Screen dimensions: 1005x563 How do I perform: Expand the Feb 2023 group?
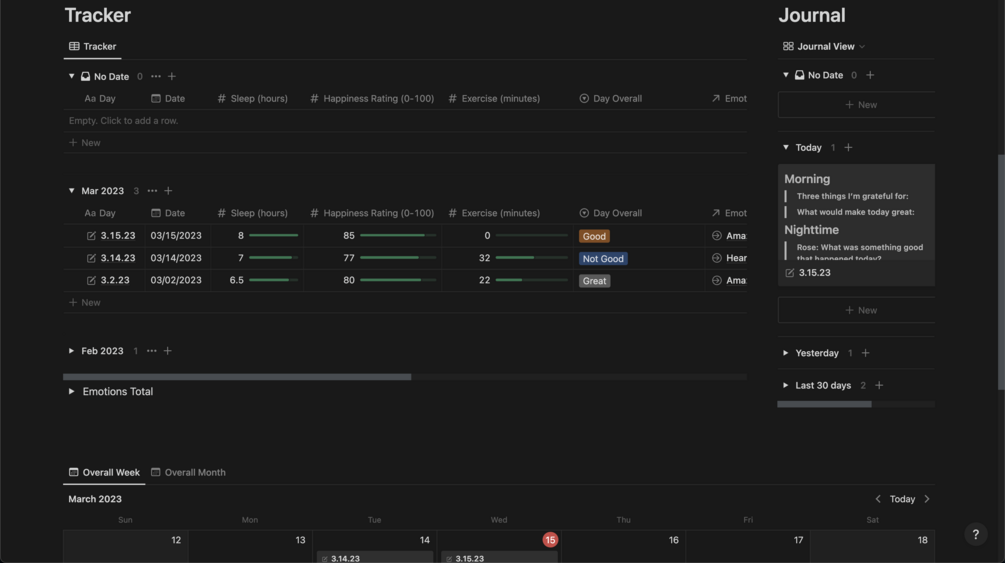[71, 351]
